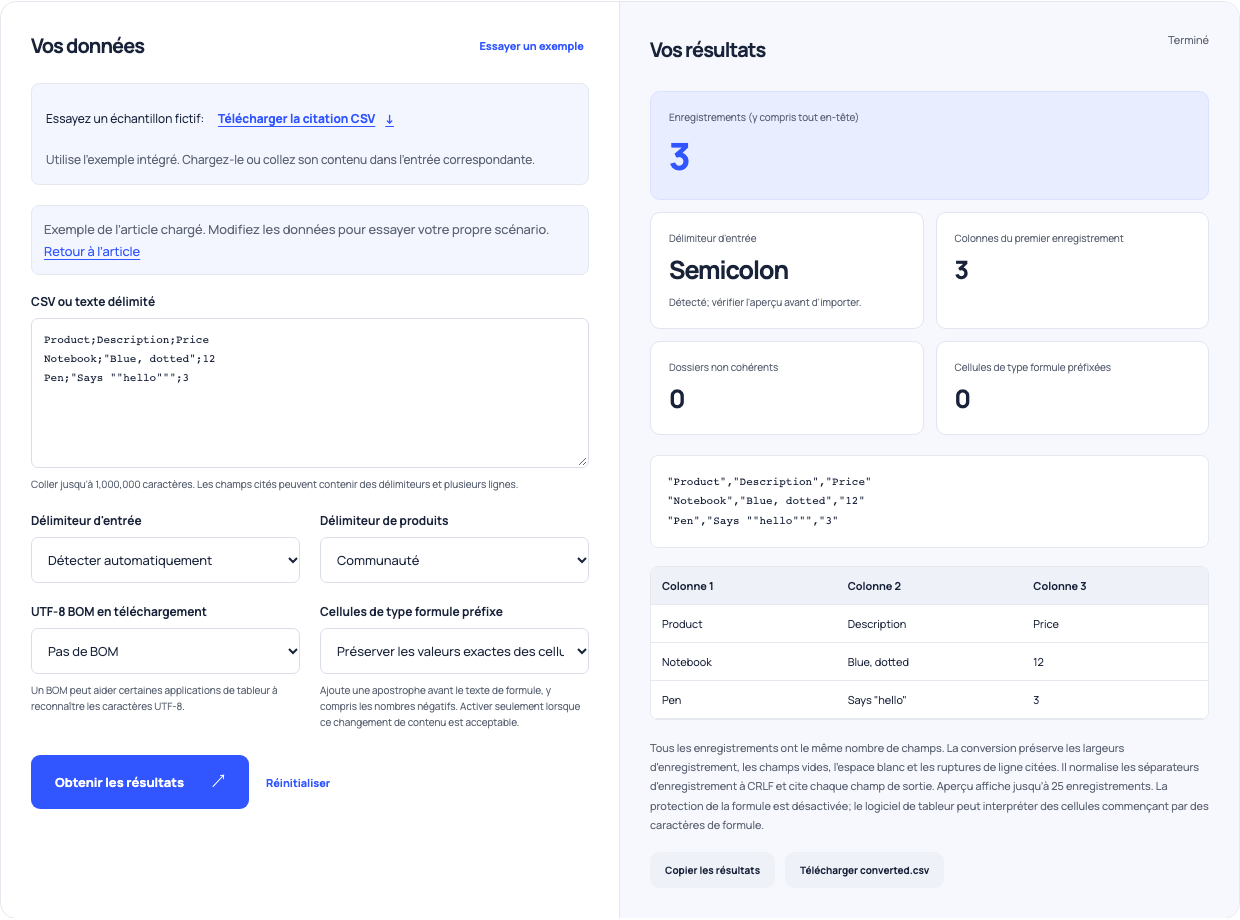Click the Colonne 3 table header

click(x=1115, y=586)
